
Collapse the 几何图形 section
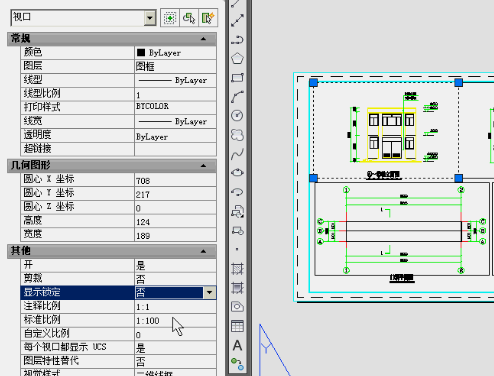[x=203, y=165]
